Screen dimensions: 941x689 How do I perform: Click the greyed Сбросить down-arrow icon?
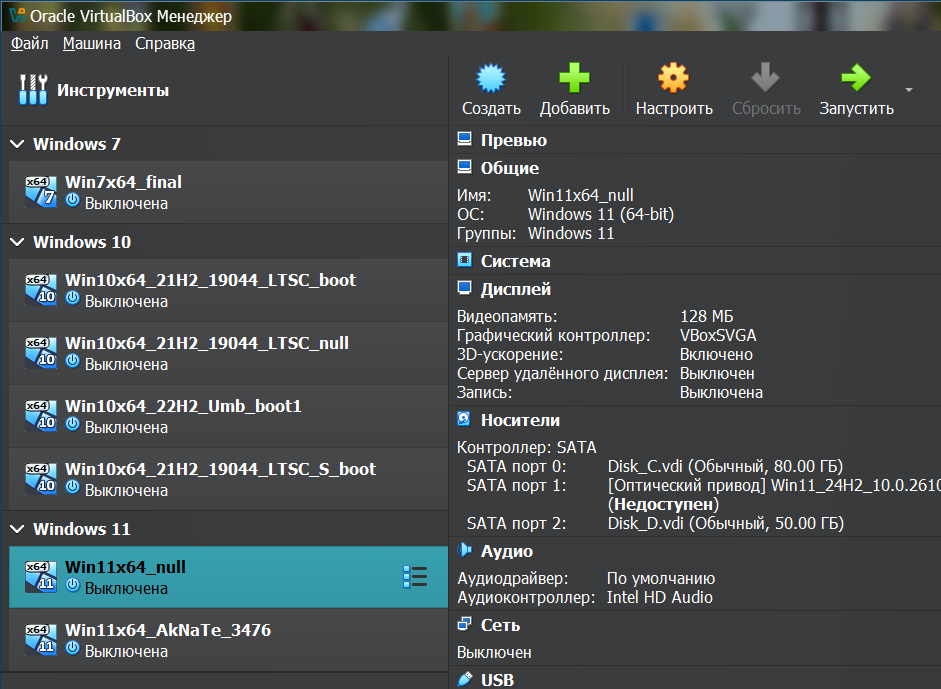[x=765, y=77]
